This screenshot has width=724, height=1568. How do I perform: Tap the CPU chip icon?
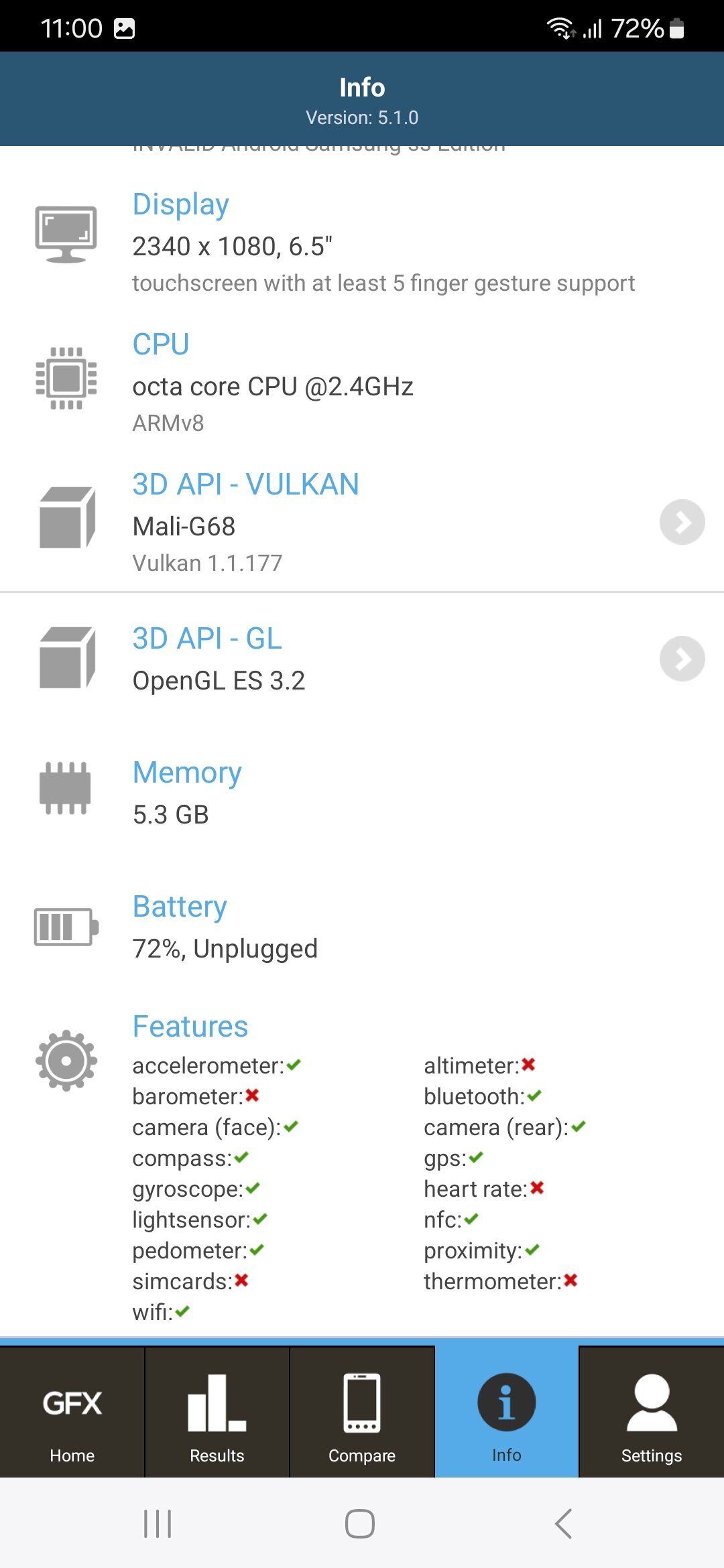click(x=66, y=378)
